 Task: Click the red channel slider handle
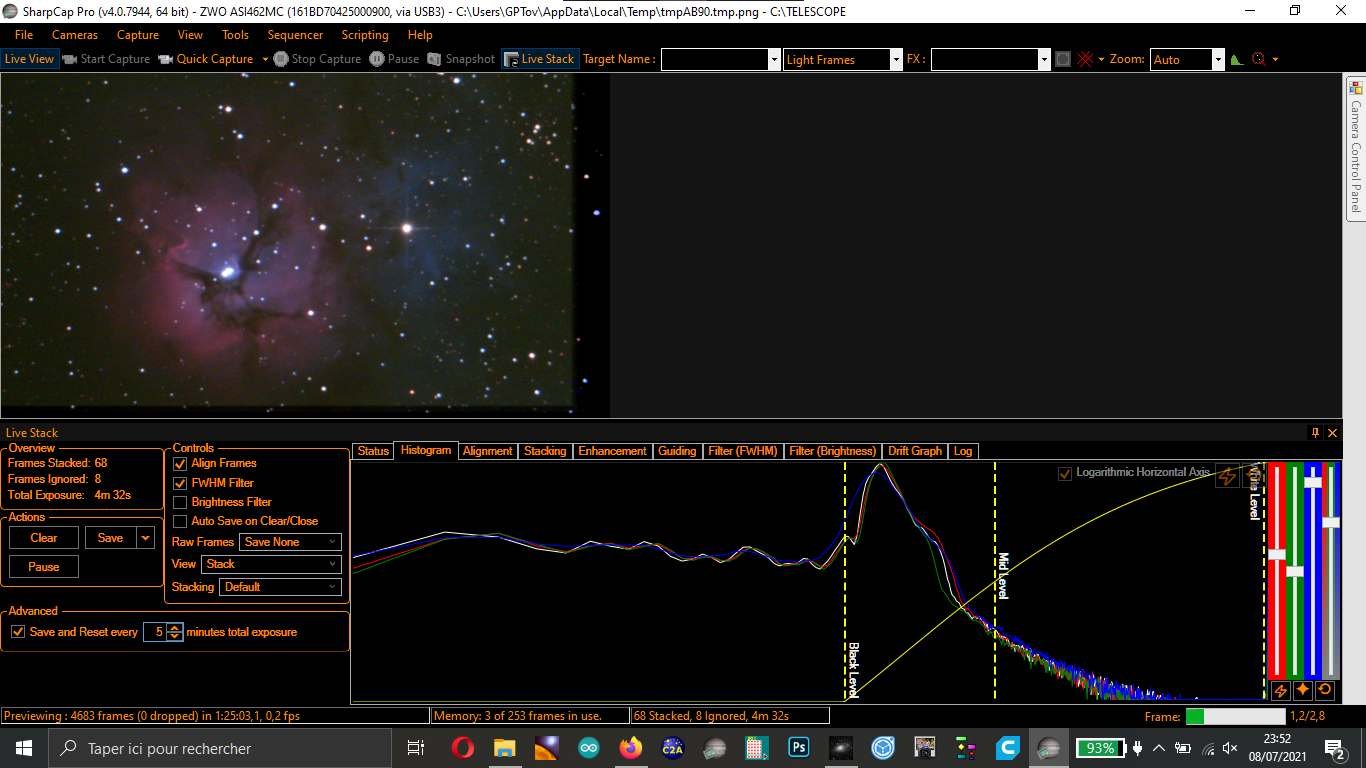1277,554
